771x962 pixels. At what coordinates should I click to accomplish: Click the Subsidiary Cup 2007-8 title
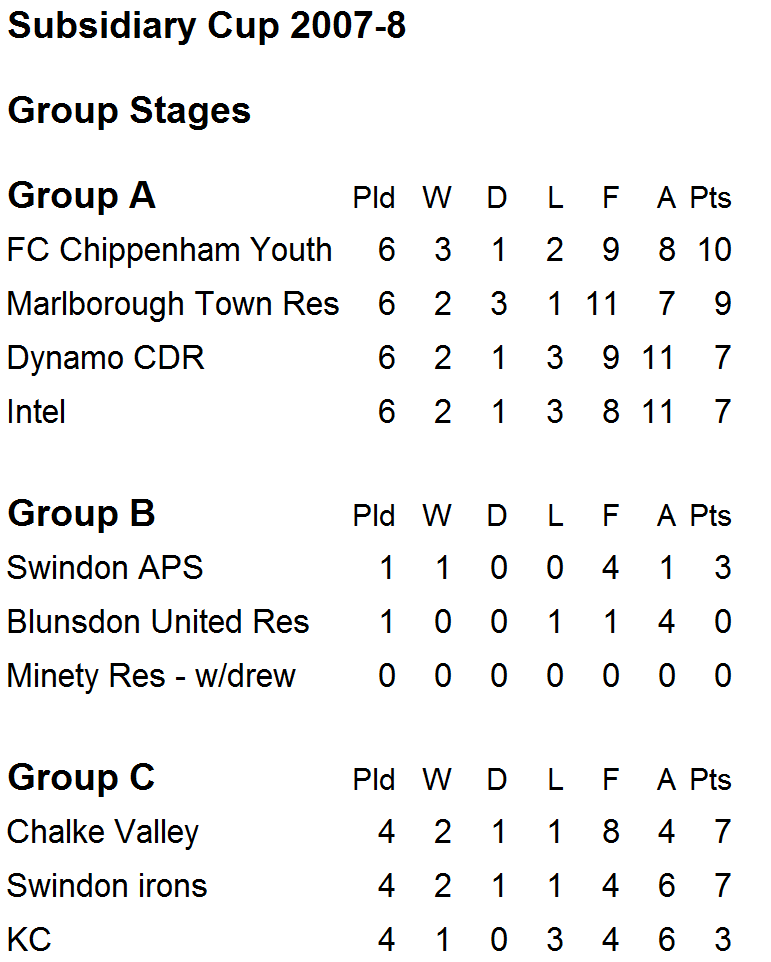point(207,27)
